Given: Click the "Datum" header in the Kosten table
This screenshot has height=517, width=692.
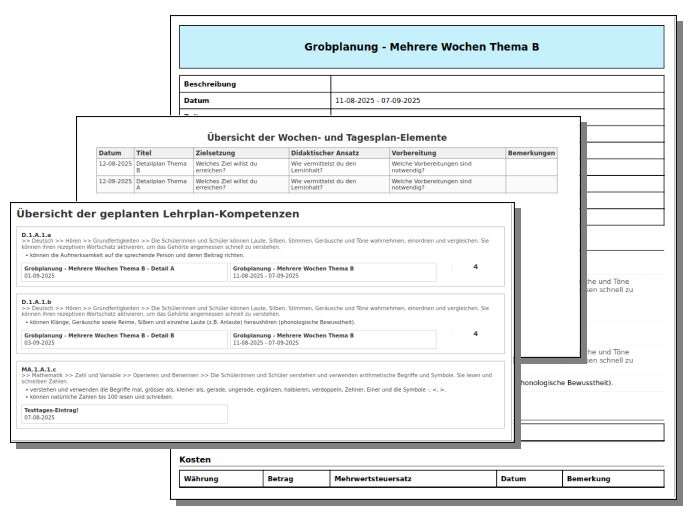Looking at the screenshot, I should click(x=529, y=479).
